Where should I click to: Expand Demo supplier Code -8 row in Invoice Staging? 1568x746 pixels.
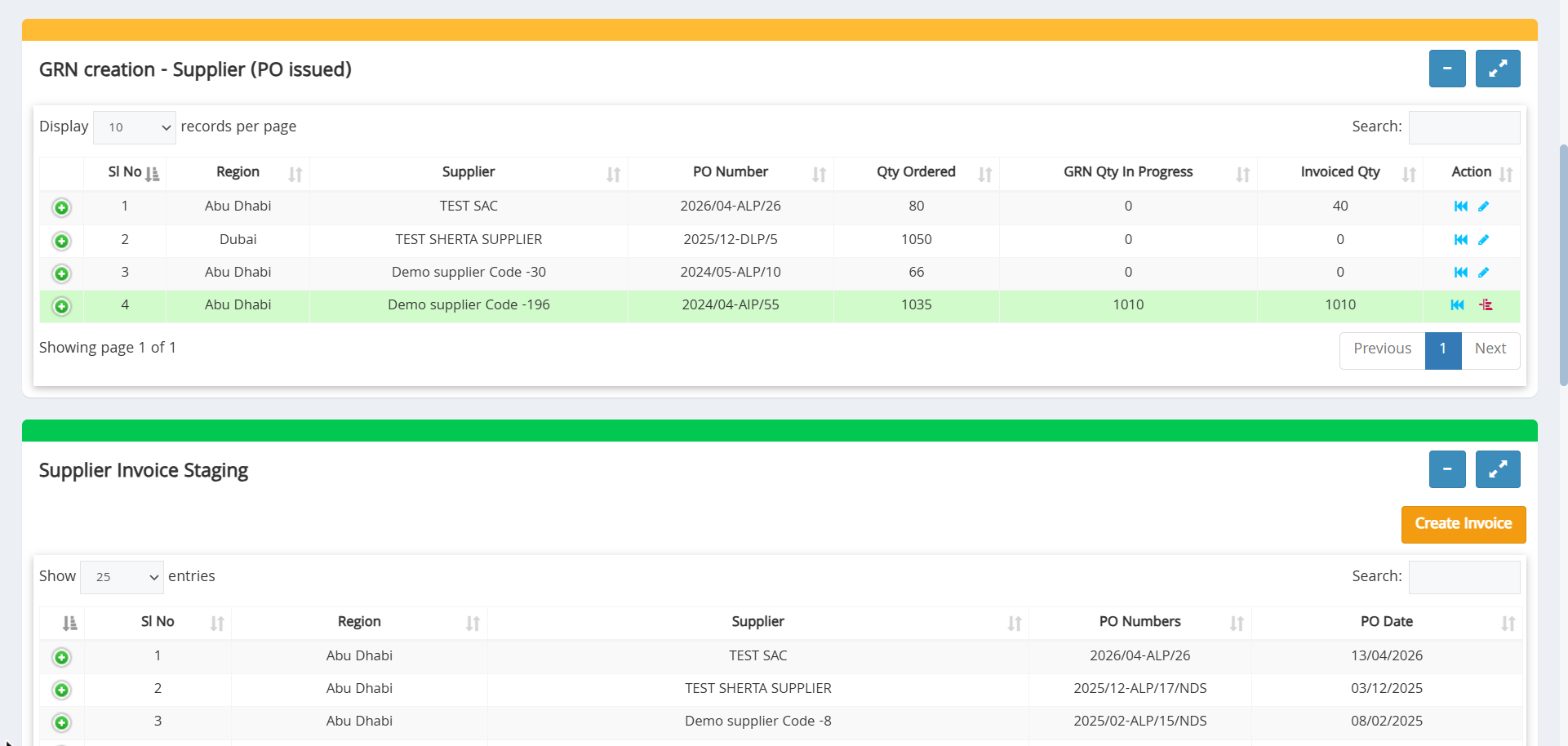(61, 724)
